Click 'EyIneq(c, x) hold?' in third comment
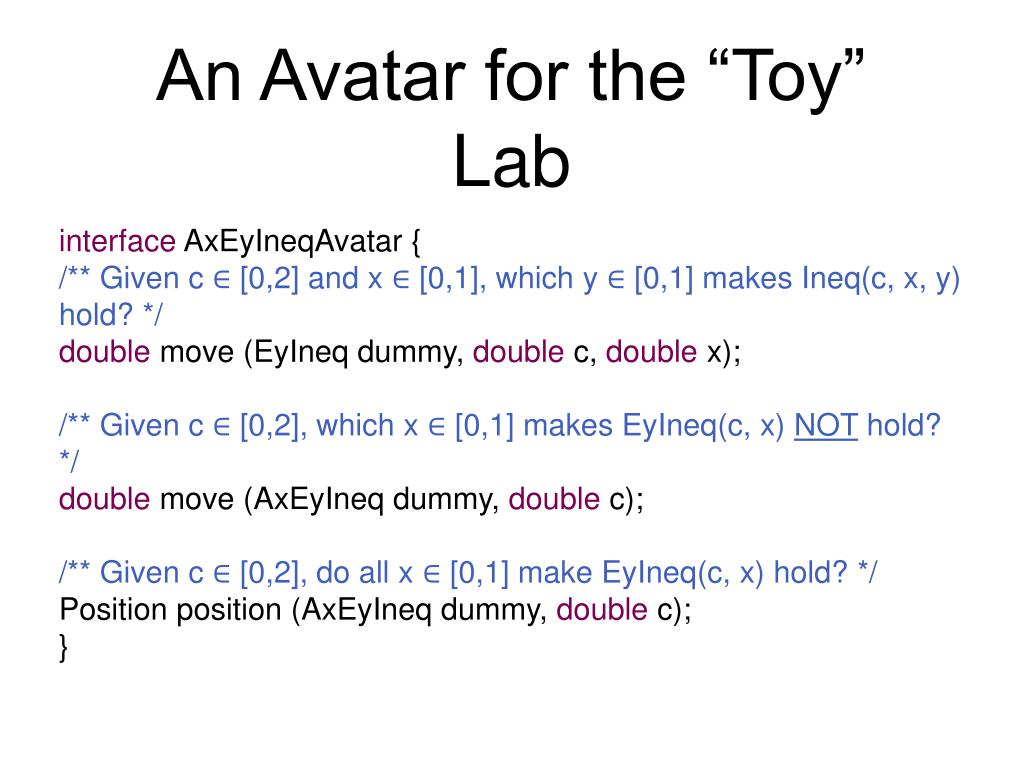Screen dimensions: 1023x767 click(724, 573)
